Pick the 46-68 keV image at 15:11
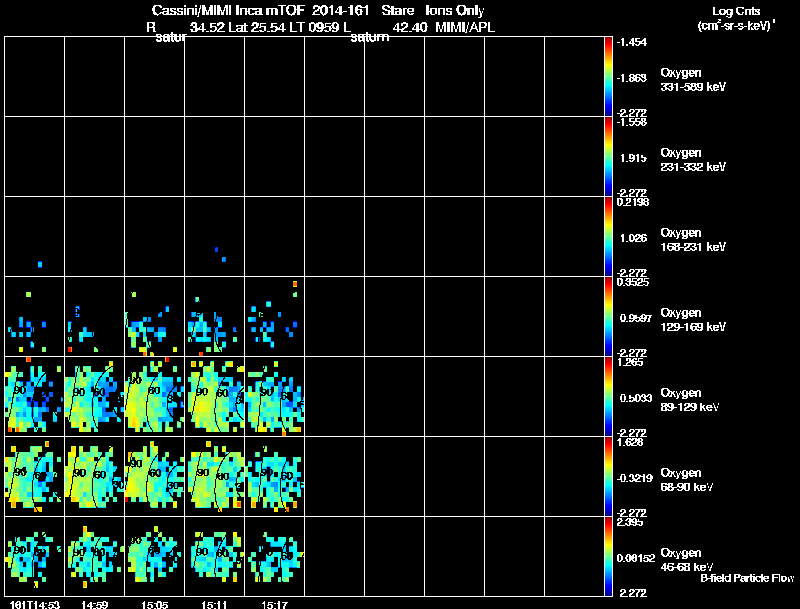This screenshot has width=800, height=609. point(215,557)
